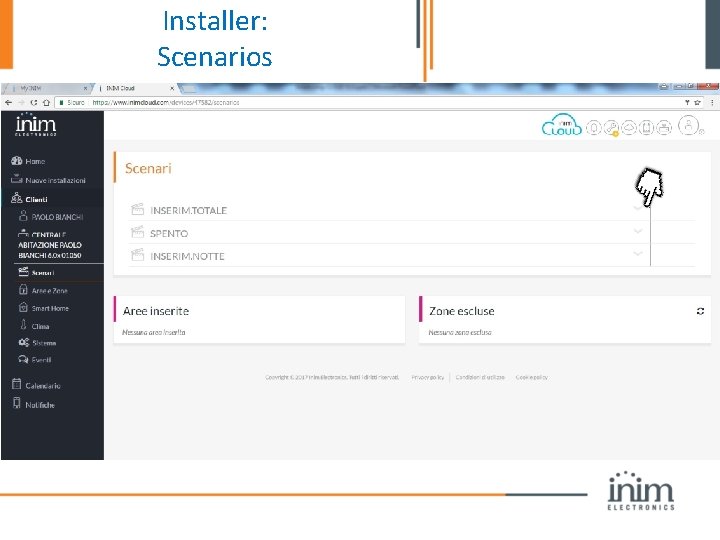The image size is (720, 540).
Task: Click the printer-like icon in header
Action: [x=664, y=127]
